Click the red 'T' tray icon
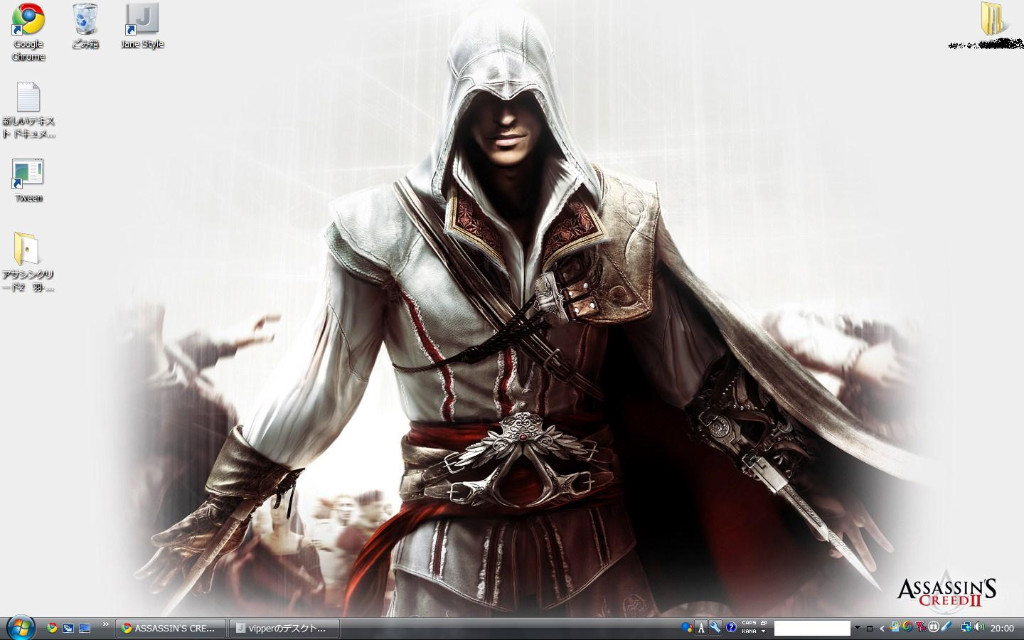The height and width of the screenshot is (640, 1024). click(921, 628)
